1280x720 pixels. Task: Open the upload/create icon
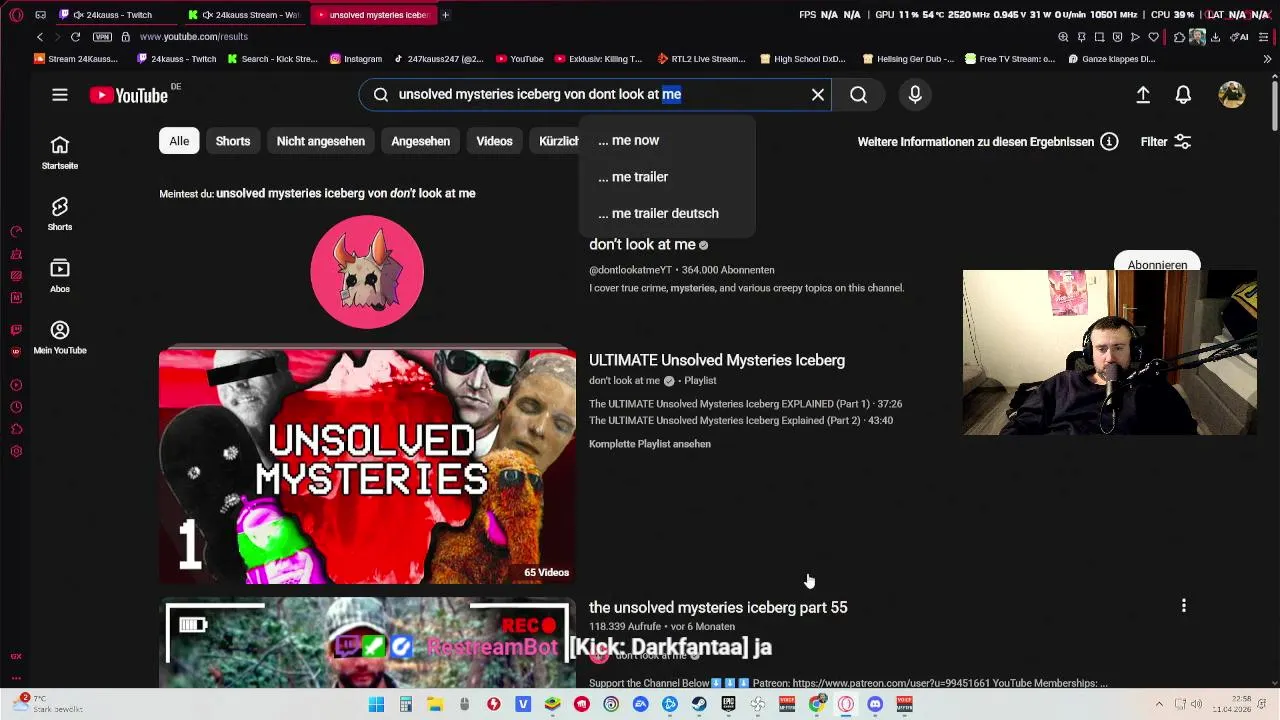tap(1143, 95)
